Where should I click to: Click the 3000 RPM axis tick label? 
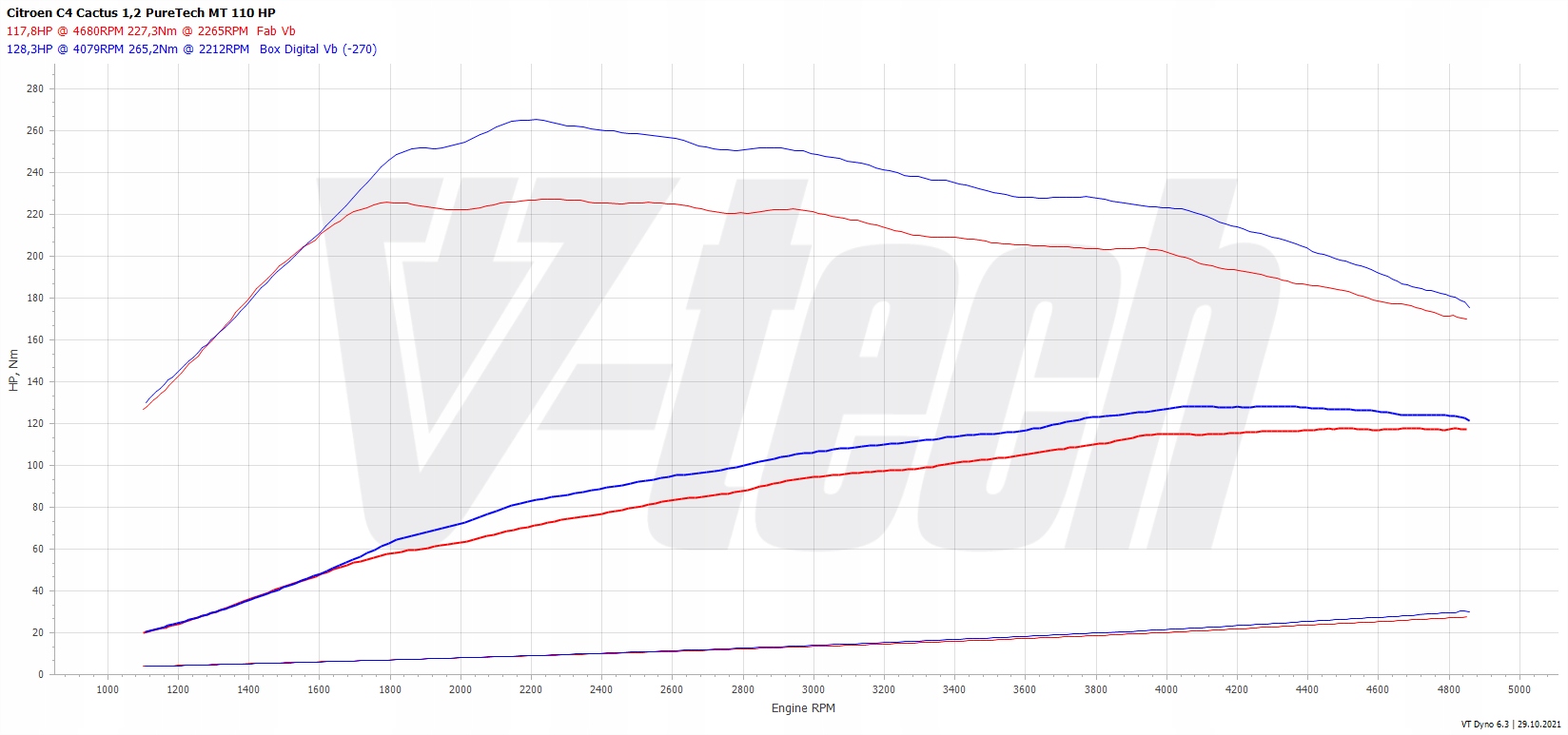tap(813, 690)
